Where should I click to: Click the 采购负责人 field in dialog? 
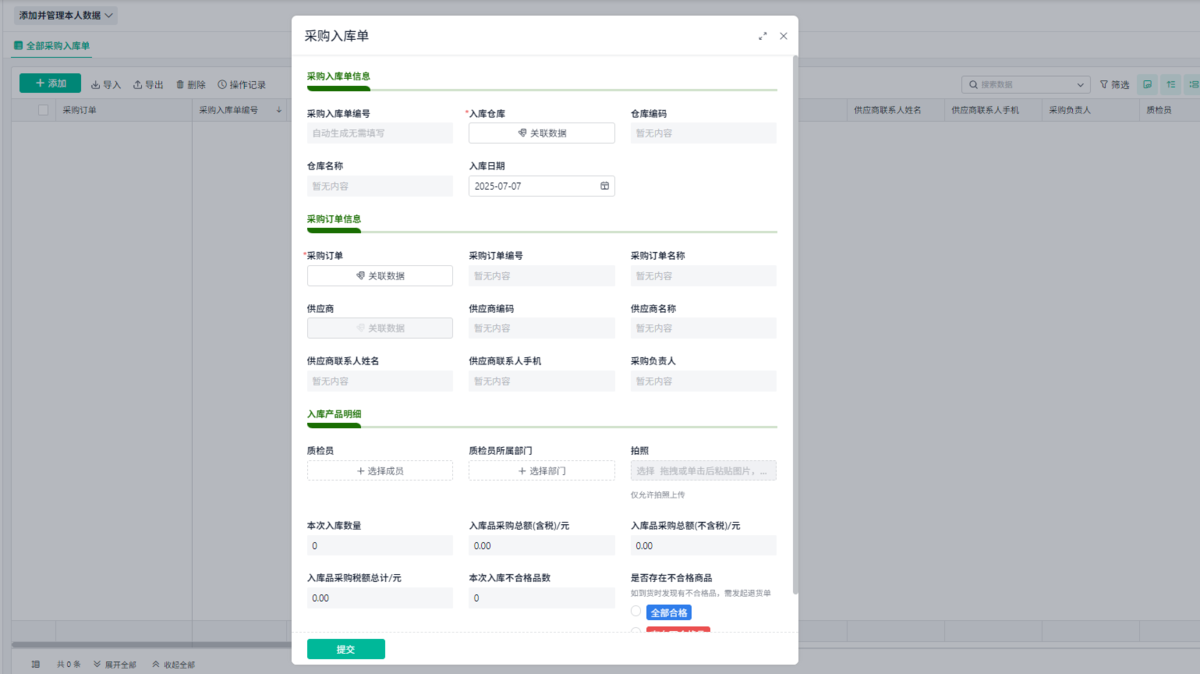(x=703, y=381)
